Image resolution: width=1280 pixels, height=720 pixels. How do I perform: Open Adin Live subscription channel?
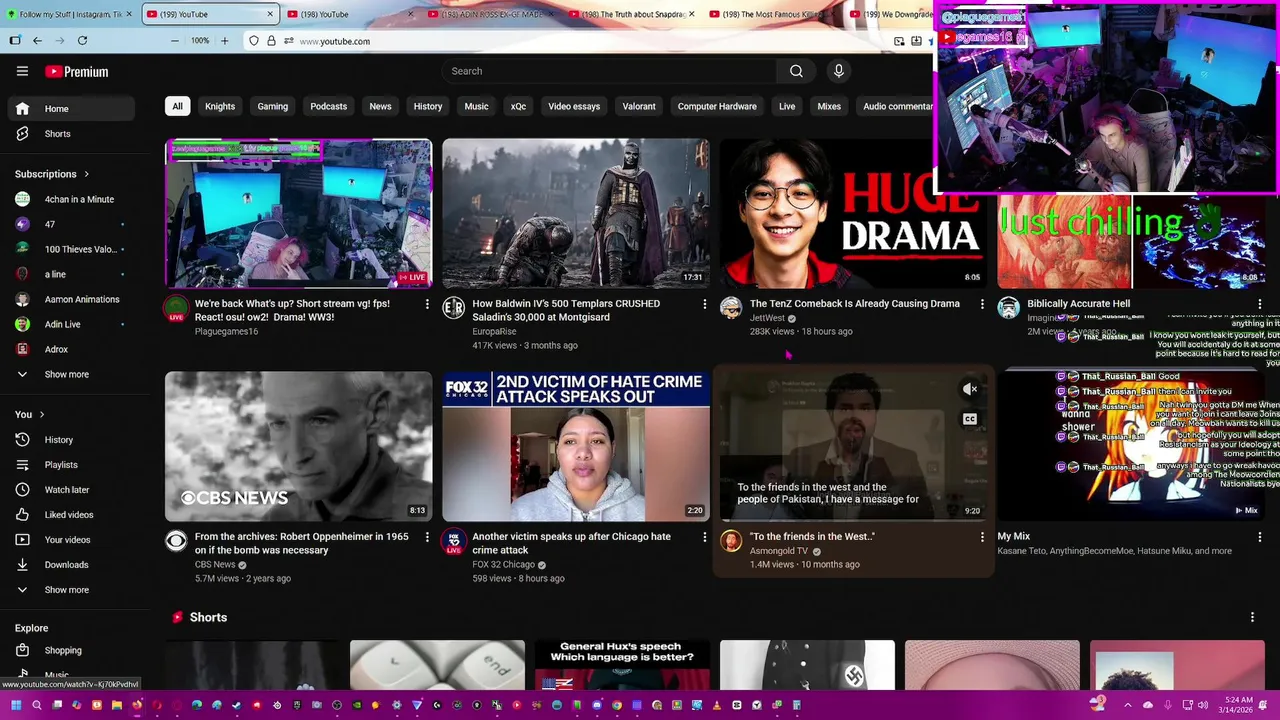[x=71, y=324]
